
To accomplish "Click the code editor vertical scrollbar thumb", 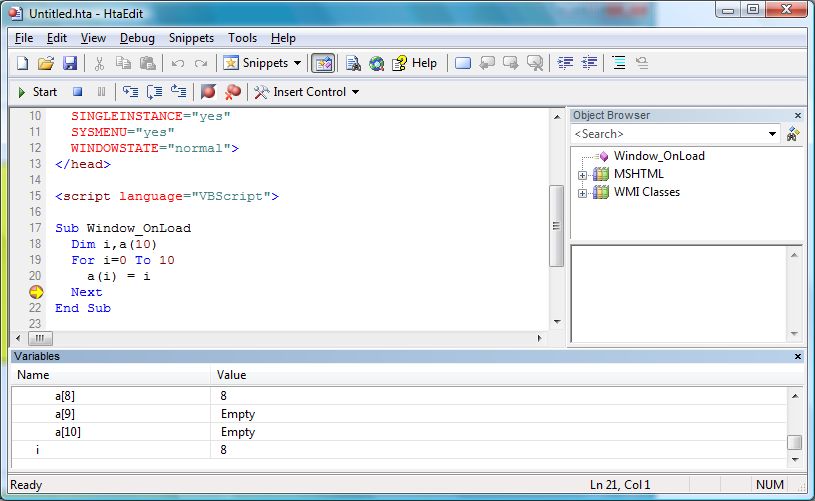I will pos(556,226).
